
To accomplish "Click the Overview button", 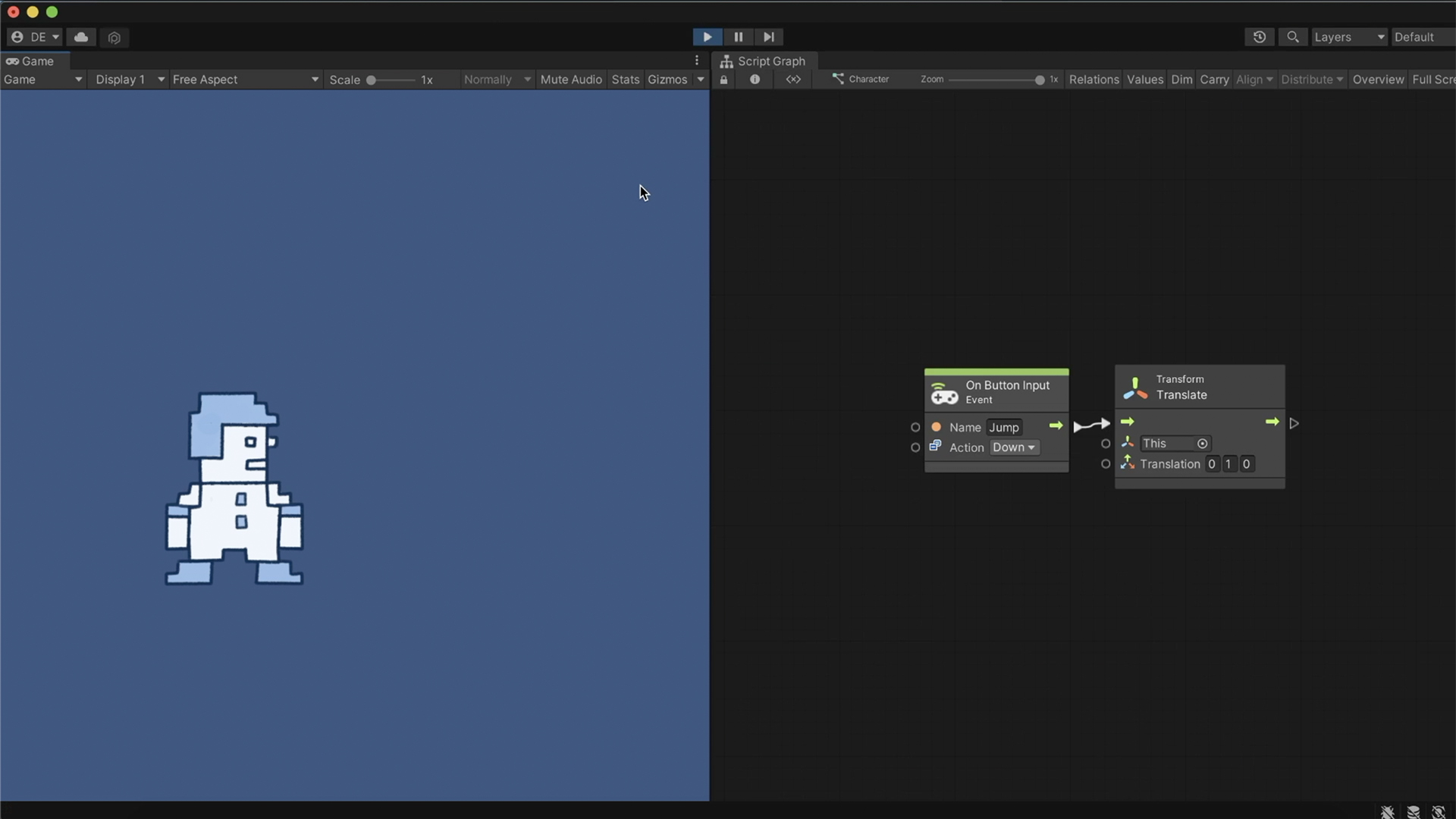I will 1378,79.
